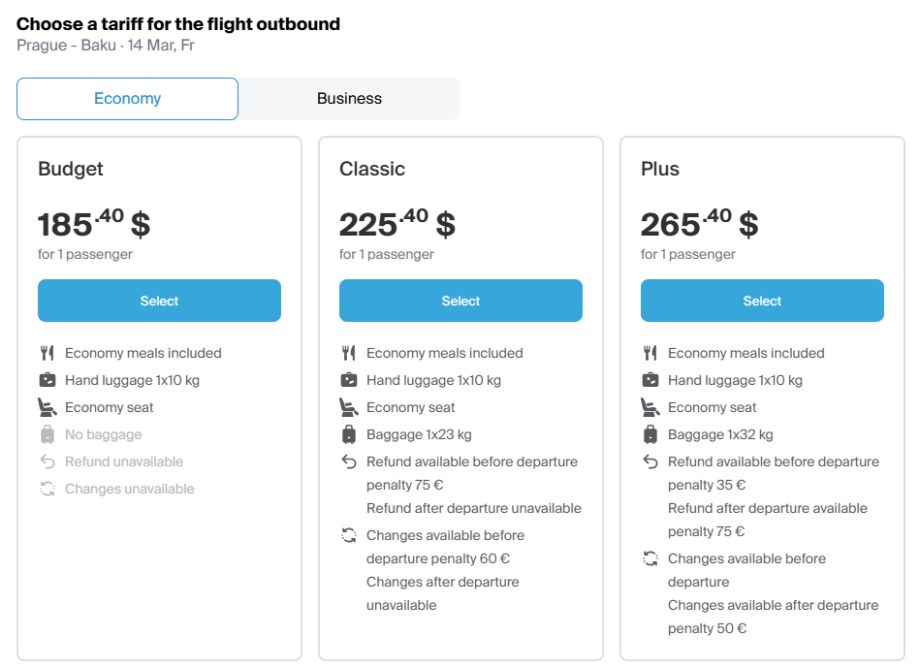Click baggage 1x23 kg suitcase icon
Viewport: 920px width, 668px height.
click(x=348, y=435)
